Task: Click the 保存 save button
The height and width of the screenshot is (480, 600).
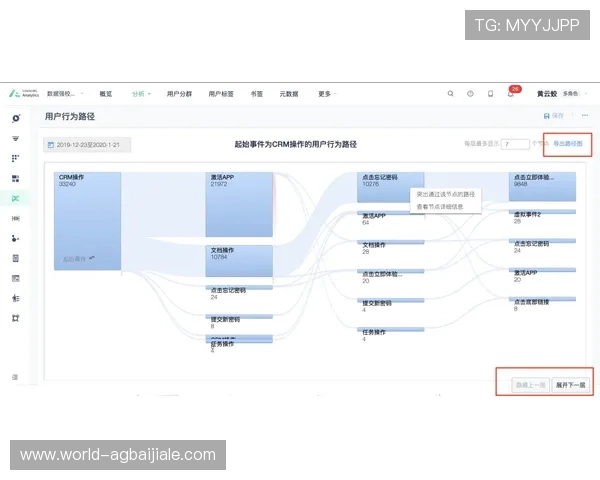Action: (554, 116)
